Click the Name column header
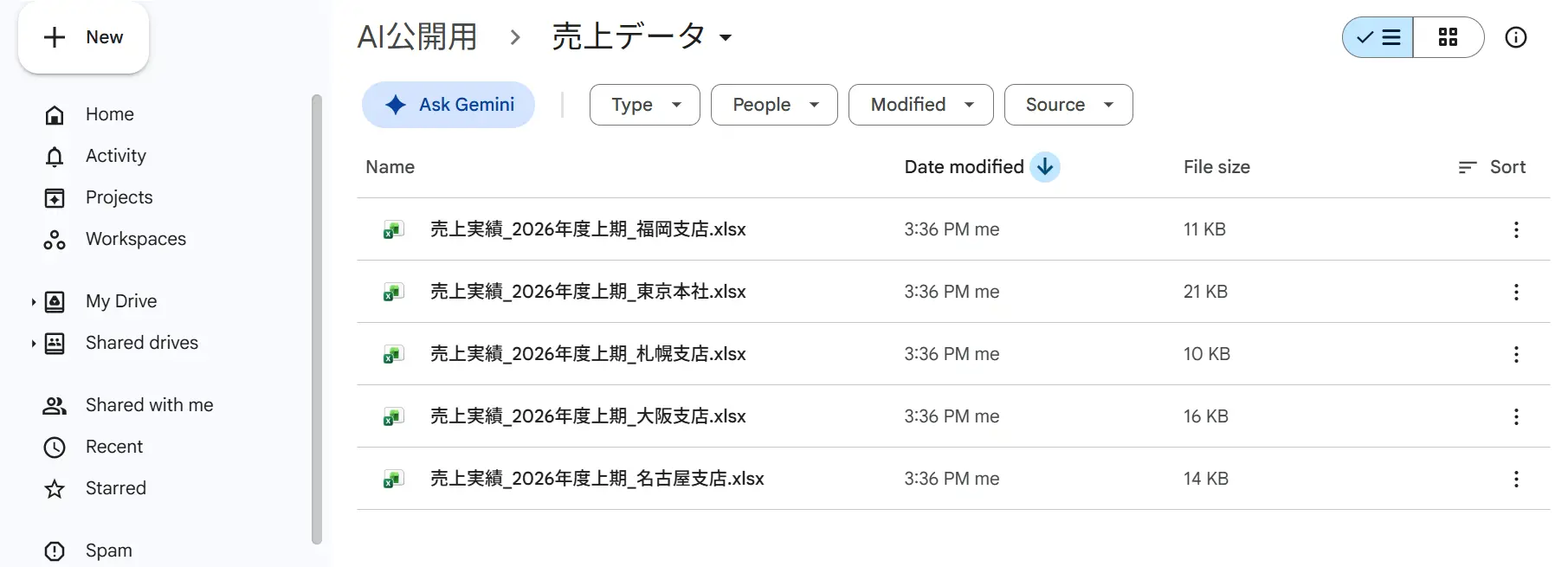This screenshot has height=567, width=1568. pos(390,167)
